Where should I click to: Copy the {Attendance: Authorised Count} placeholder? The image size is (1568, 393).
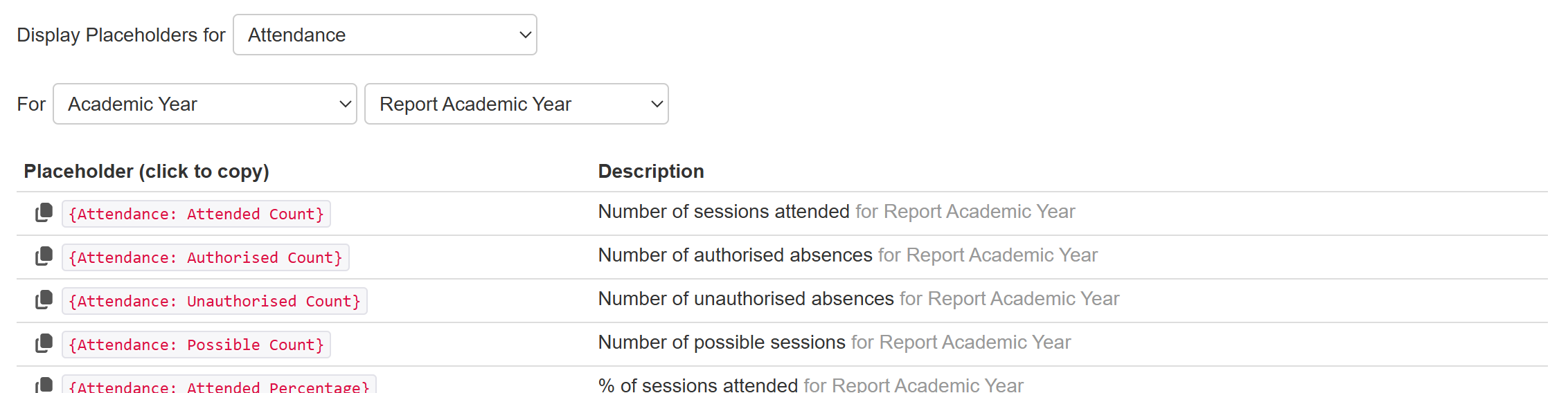click(205, 257)
